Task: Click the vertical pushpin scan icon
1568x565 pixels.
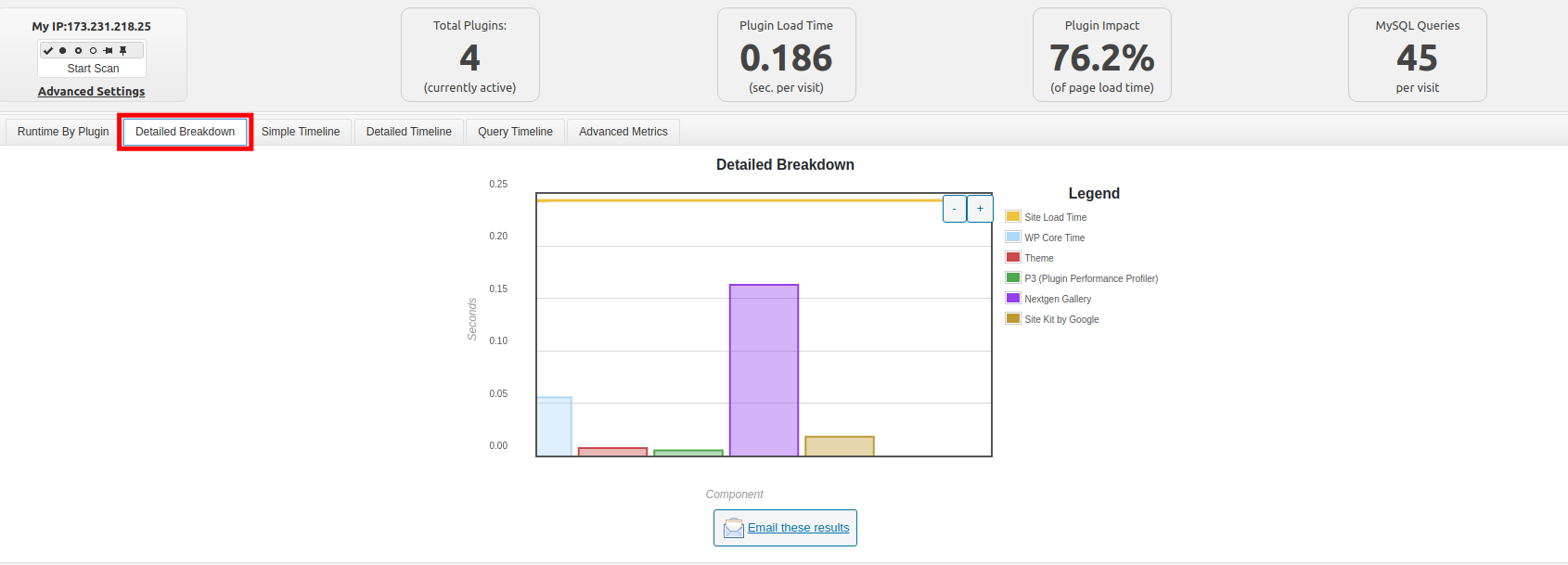Action: point(122,50)
